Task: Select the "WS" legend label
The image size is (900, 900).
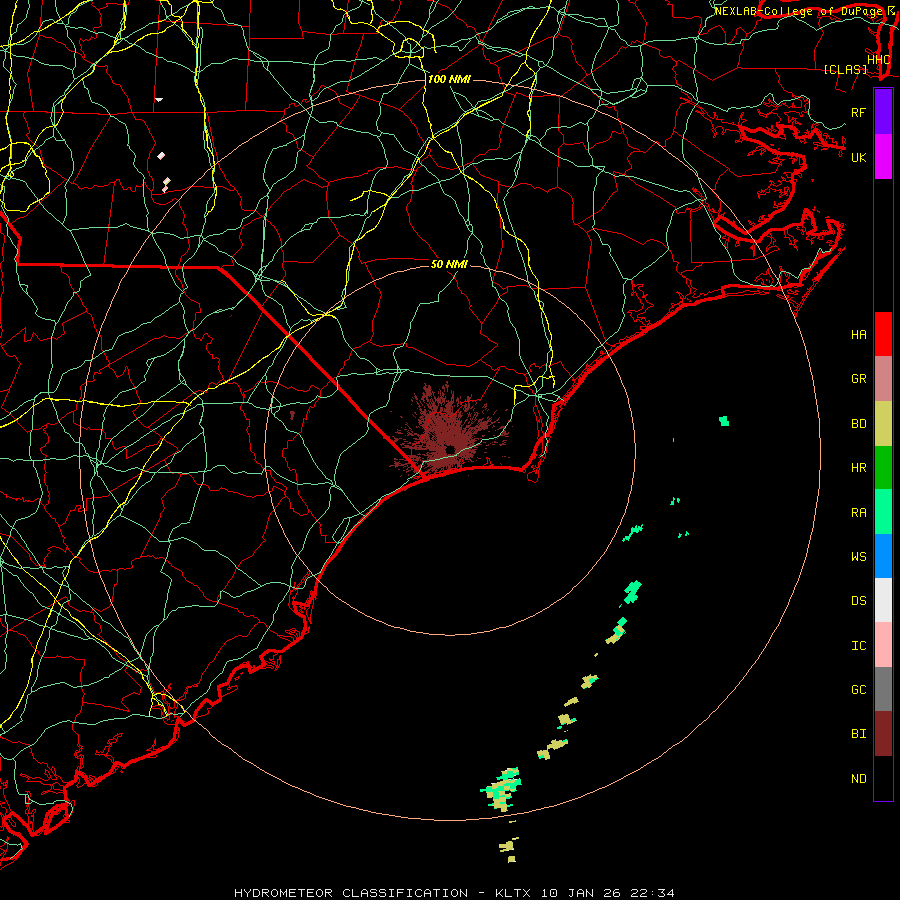Action: point(858,557)
